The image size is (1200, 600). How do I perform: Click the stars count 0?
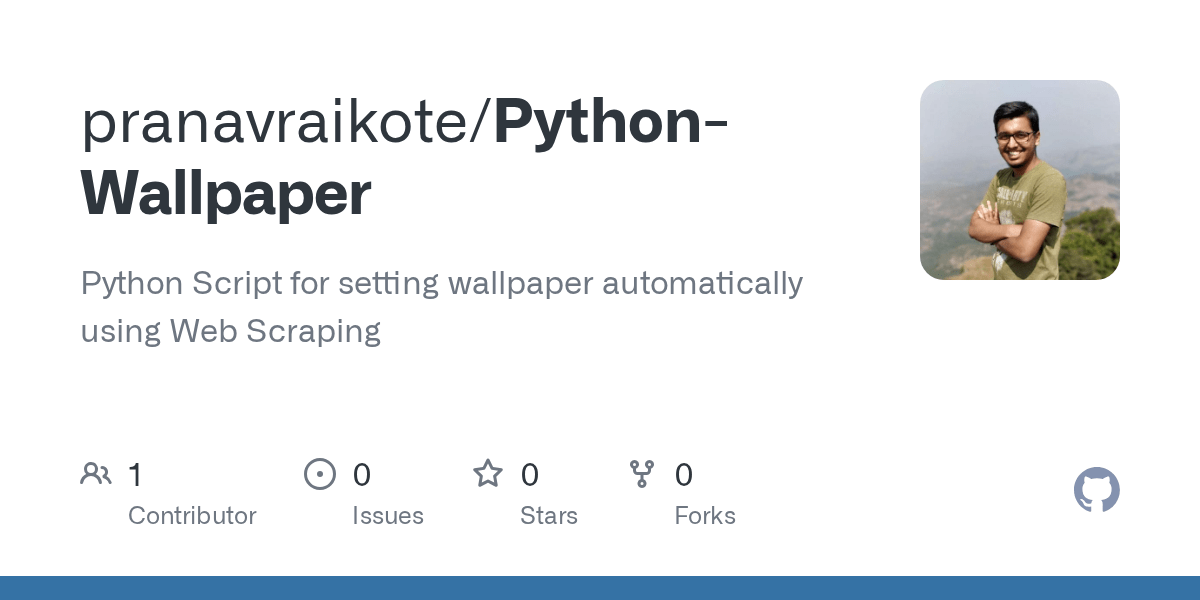tap(530, 475)
